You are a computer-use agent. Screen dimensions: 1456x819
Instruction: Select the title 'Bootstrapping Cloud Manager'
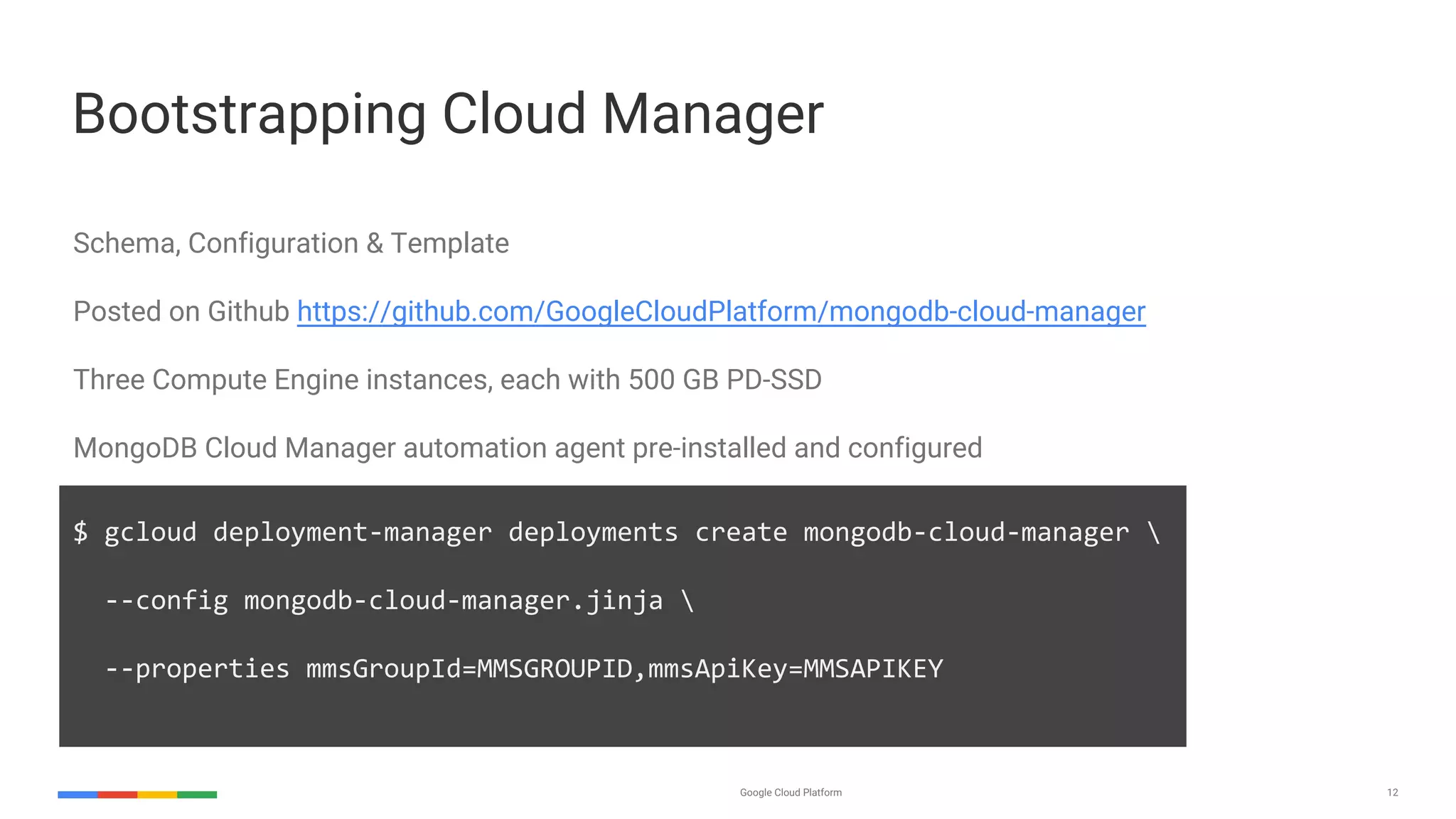click(449, 114)
